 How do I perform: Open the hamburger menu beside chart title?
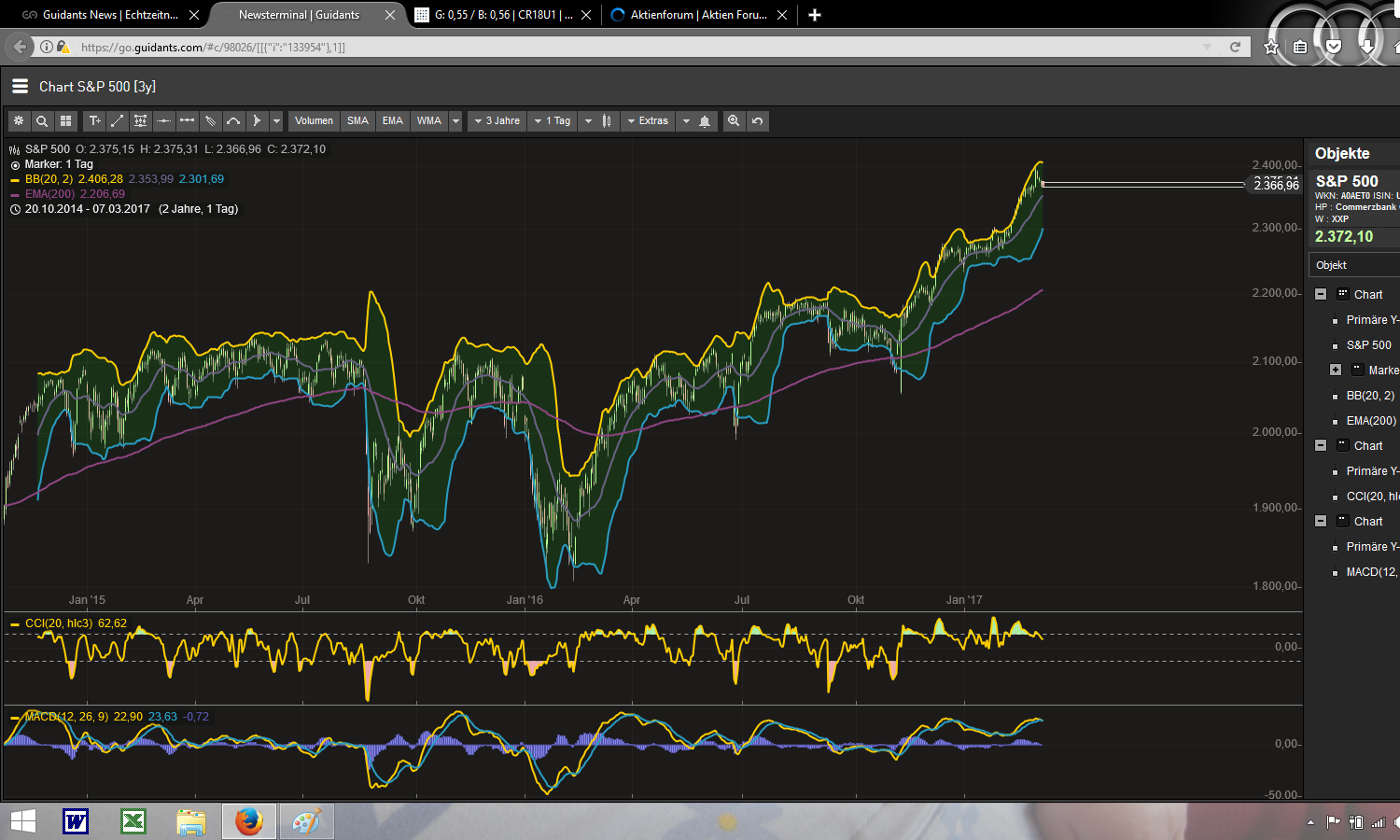(x=20, y=87)
